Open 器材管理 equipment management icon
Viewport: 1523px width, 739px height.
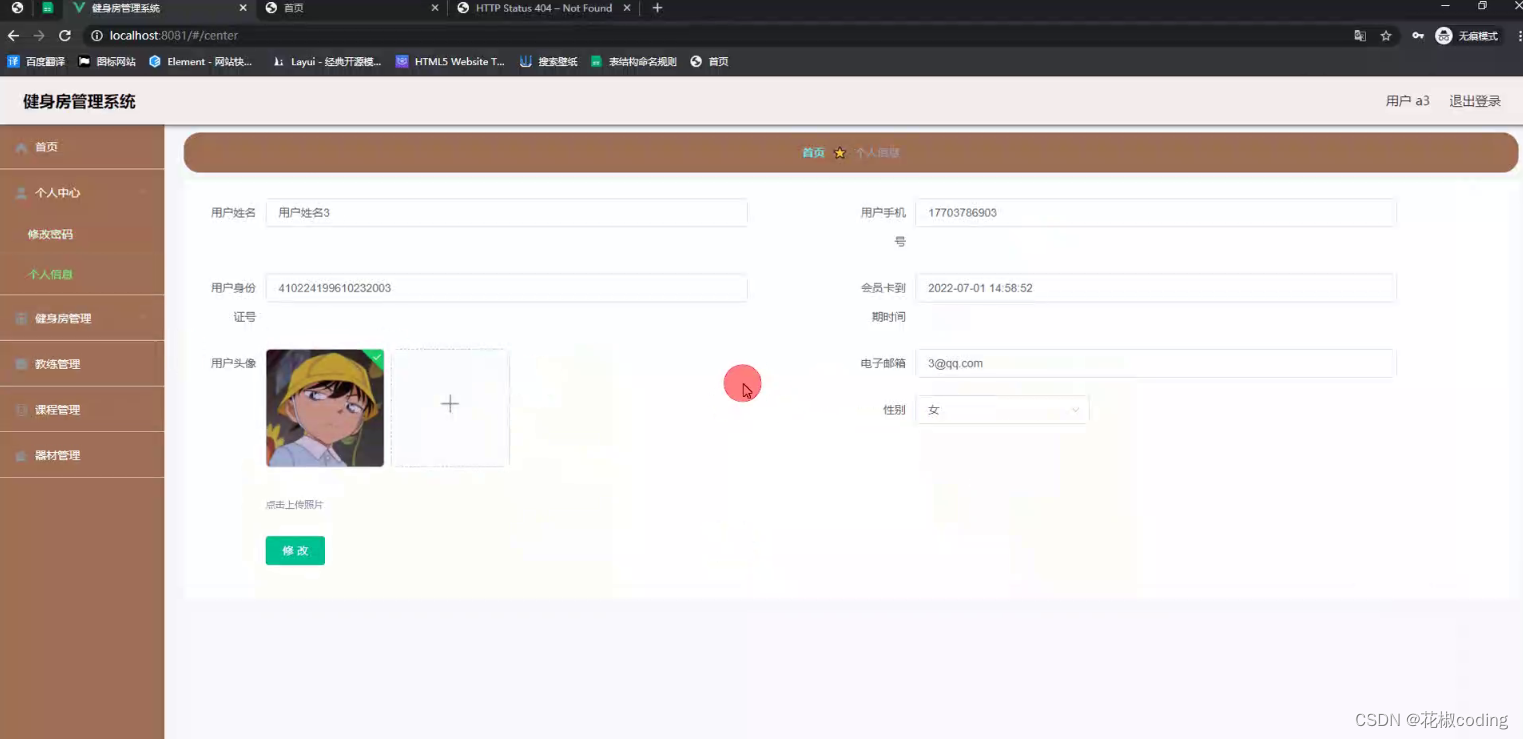click(x=22, y=454)
